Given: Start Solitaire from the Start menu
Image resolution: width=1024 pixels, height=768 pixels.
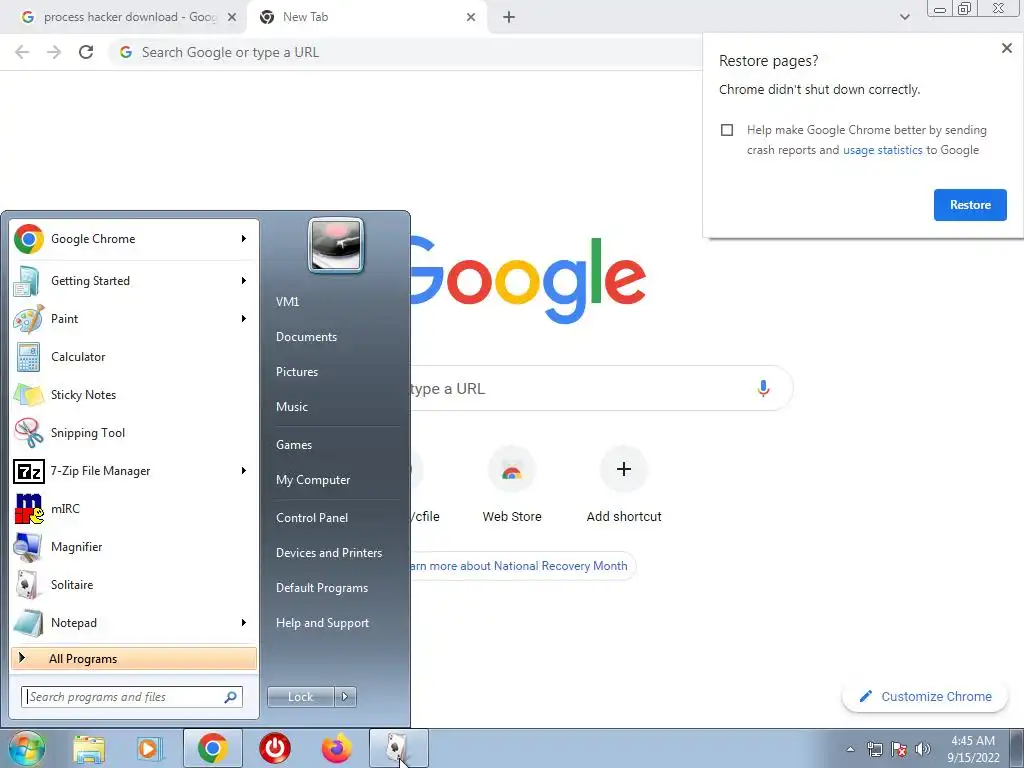Looking at the screenshot, I should pyautogui.click(x=134, y=584).
